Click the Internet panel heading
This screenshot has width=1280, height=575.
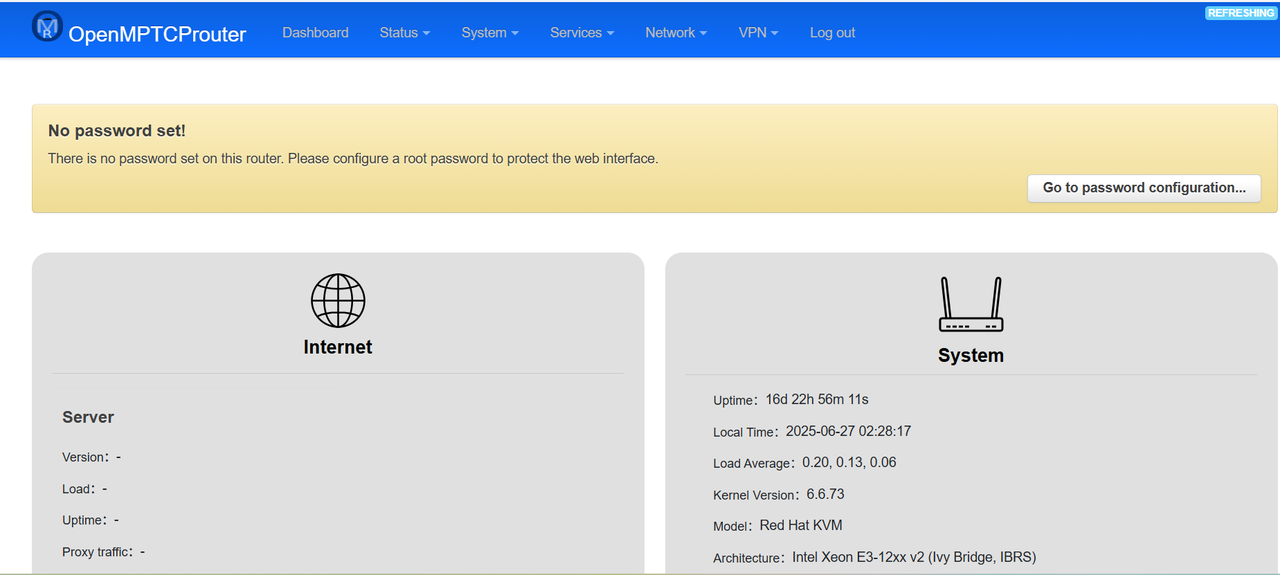click(x=338, y=347)
